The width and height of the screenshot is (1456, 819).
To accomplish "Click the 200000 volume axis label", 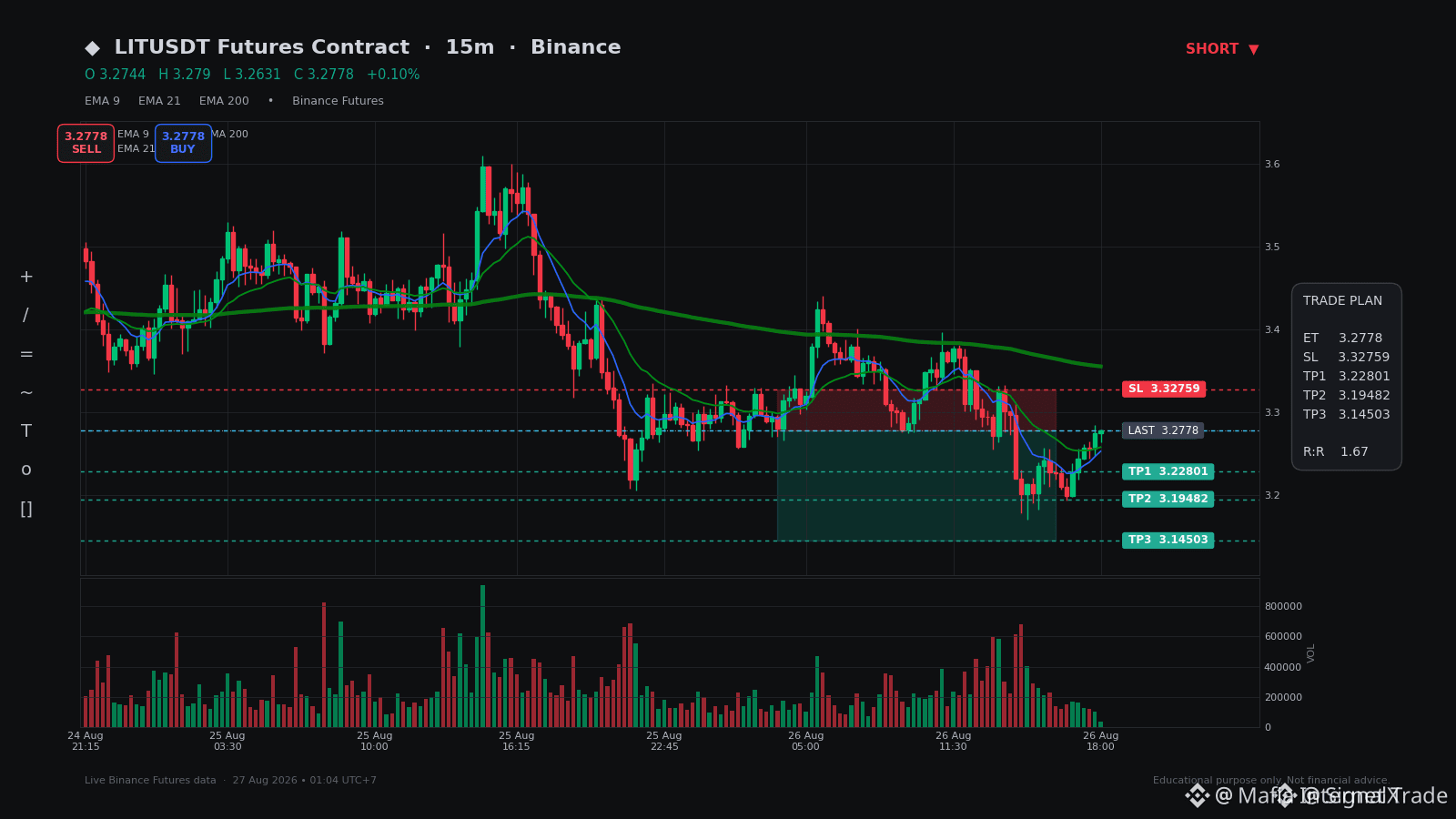I will (x=1283, y=698).
